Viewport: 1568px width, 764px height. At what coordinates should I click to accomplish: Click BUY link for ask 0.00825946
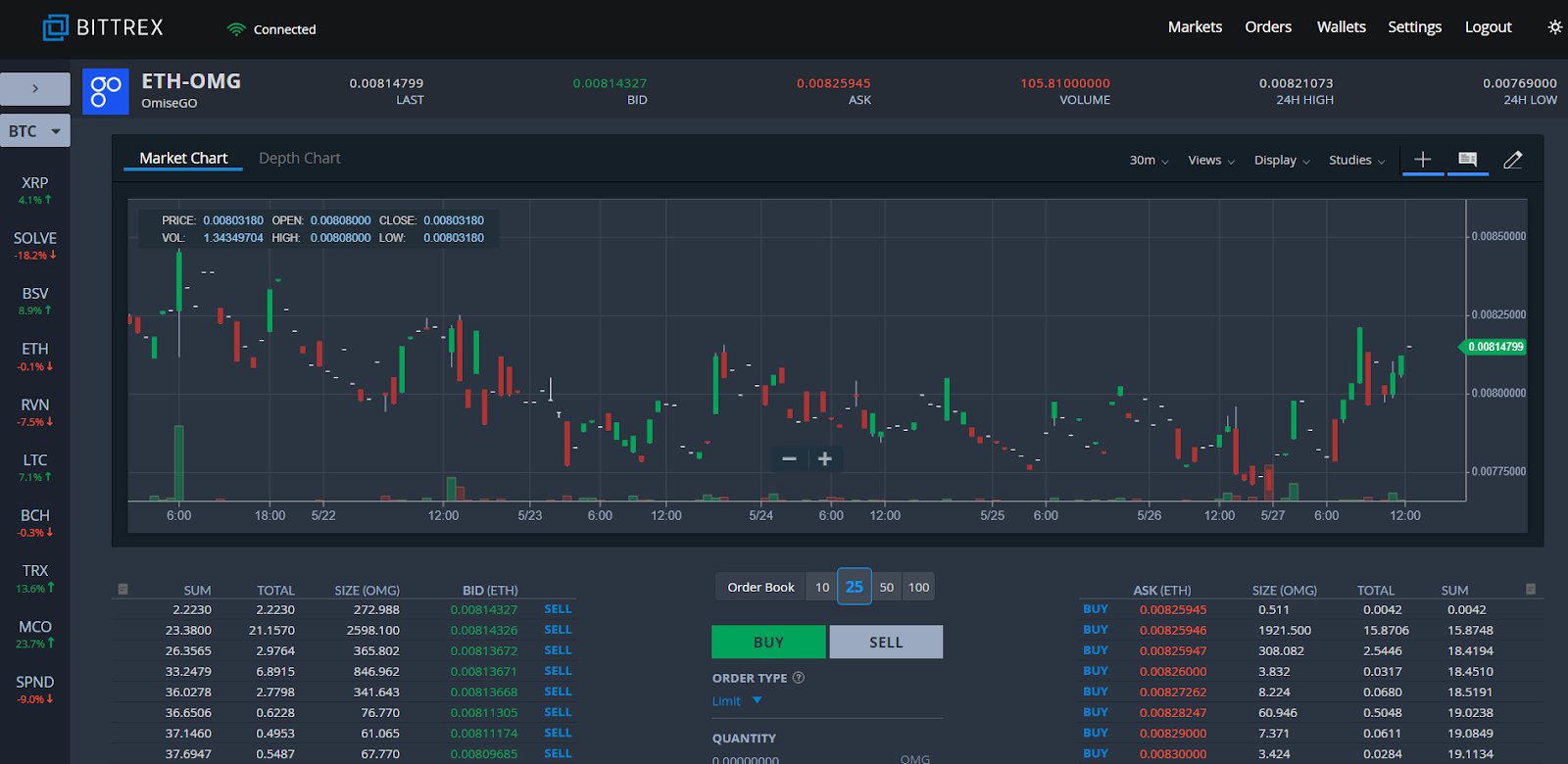[1096, 630]
